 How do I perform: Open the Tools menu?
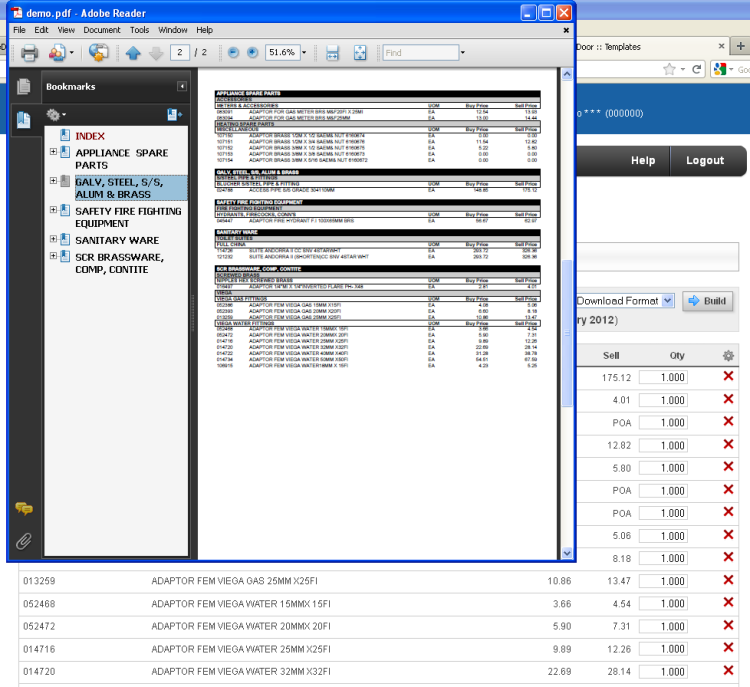click(139, 30)
